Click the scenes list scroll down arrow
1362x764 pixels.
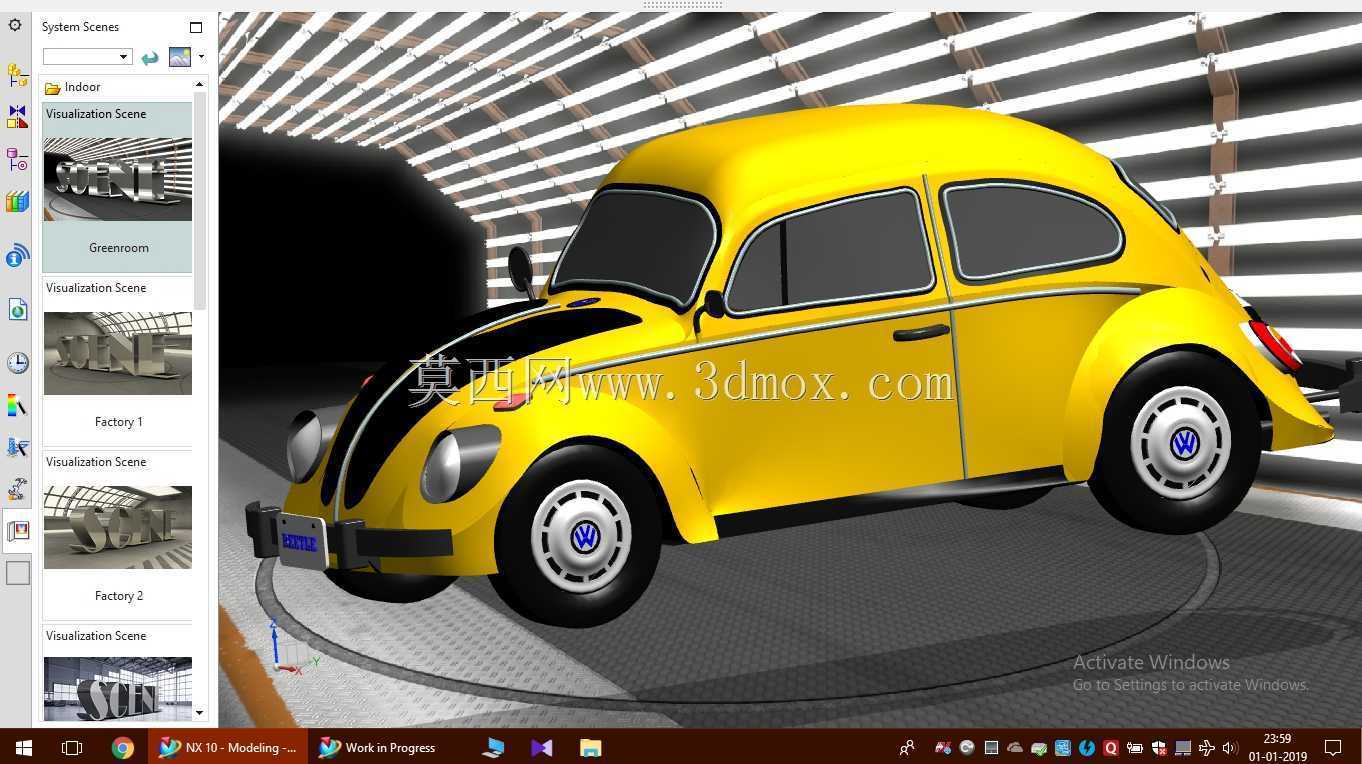coord(200,713)
